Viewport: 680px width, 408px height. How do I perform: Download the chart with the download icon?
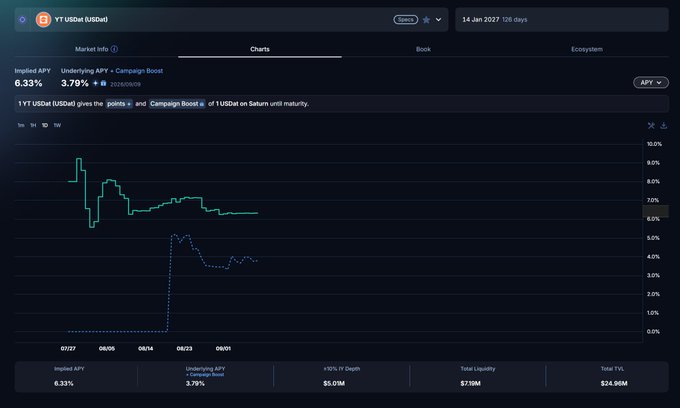coord(664,125)
